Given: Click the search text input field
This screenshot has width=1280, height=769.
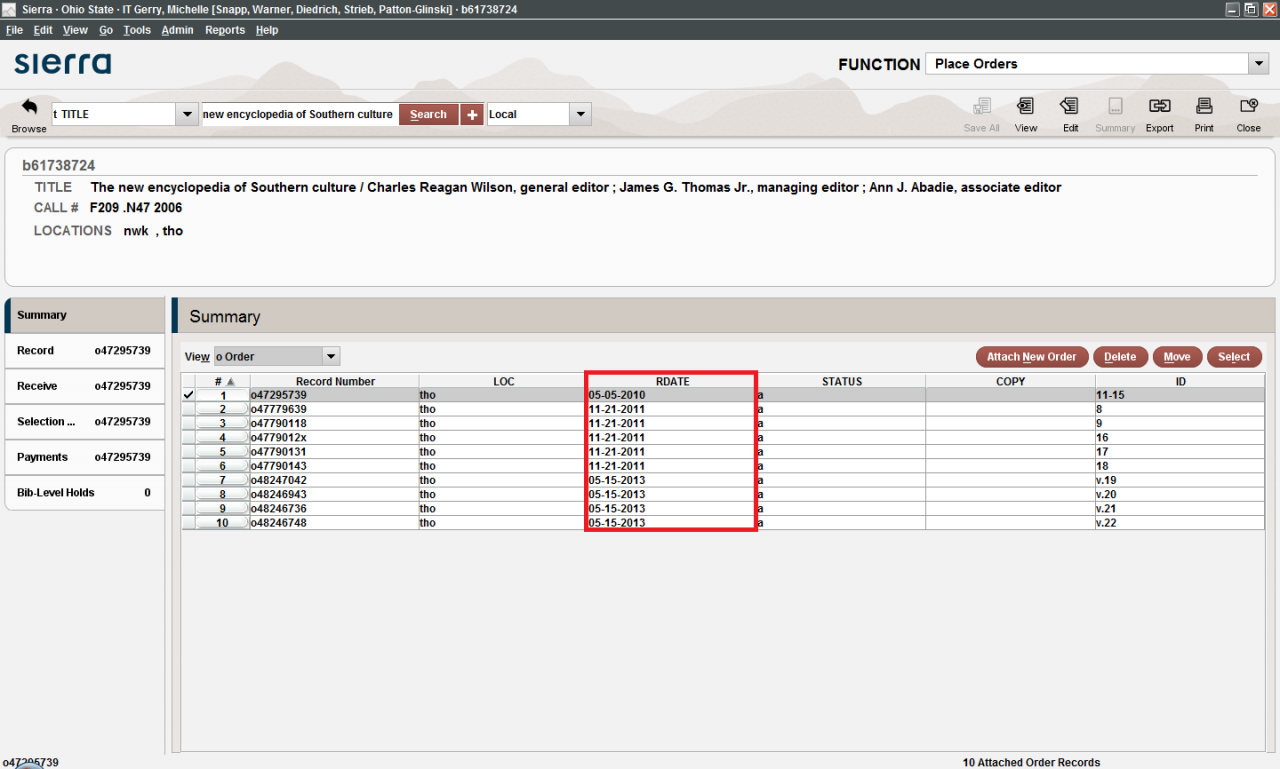Looking at the screenshot, I should click(x=299, y=114).
